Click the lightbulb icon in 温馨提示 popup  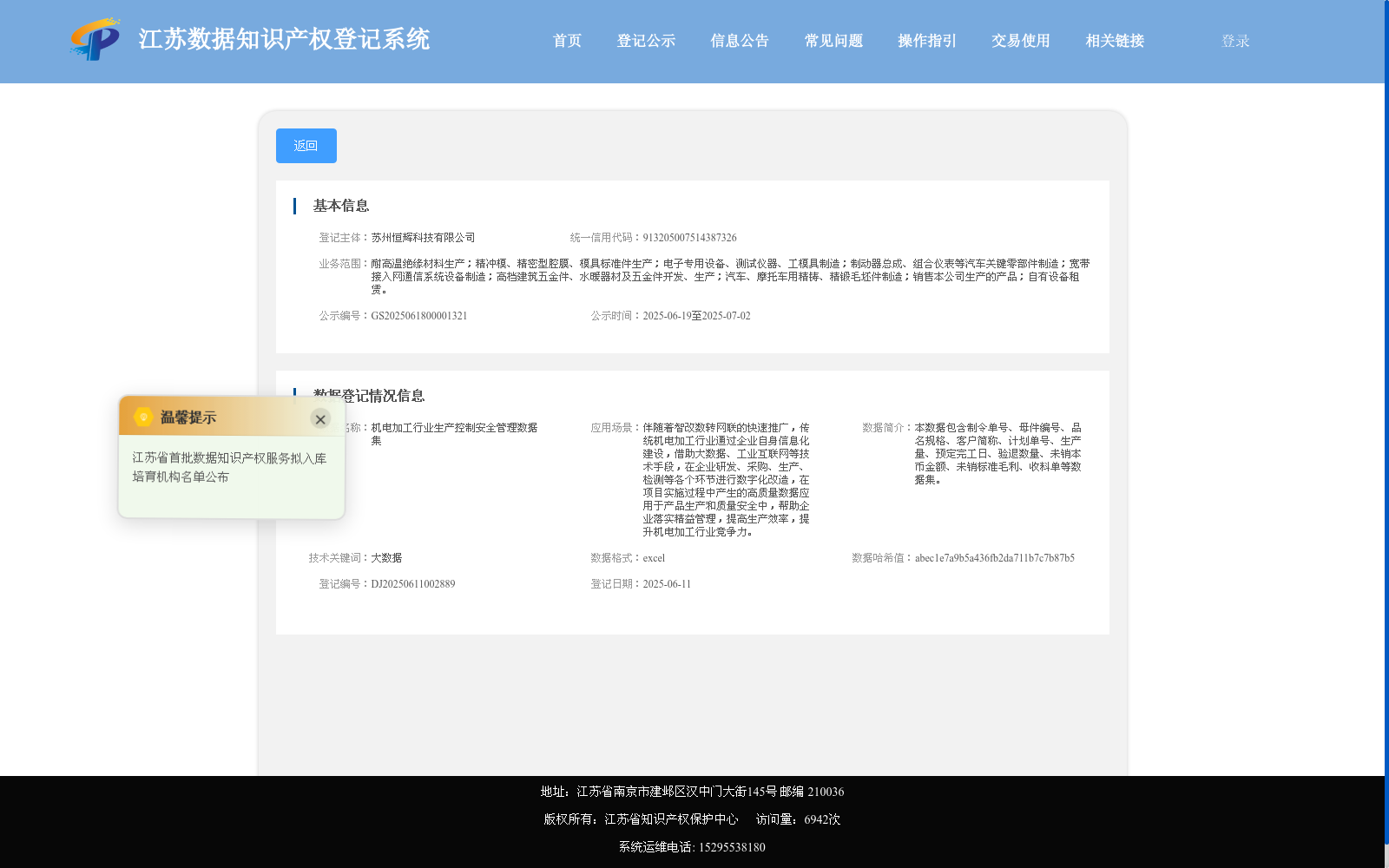click(x=143, y=417)
